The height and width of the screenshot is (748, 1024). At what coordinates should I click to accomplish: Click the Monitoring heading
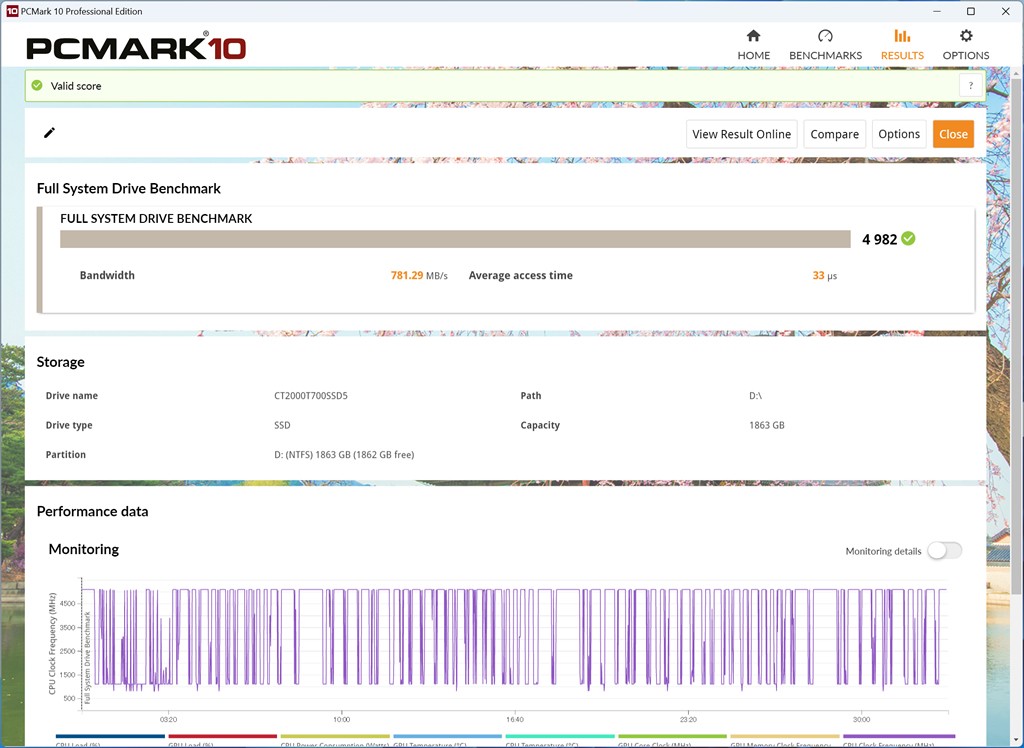click(x=84, y=549)
